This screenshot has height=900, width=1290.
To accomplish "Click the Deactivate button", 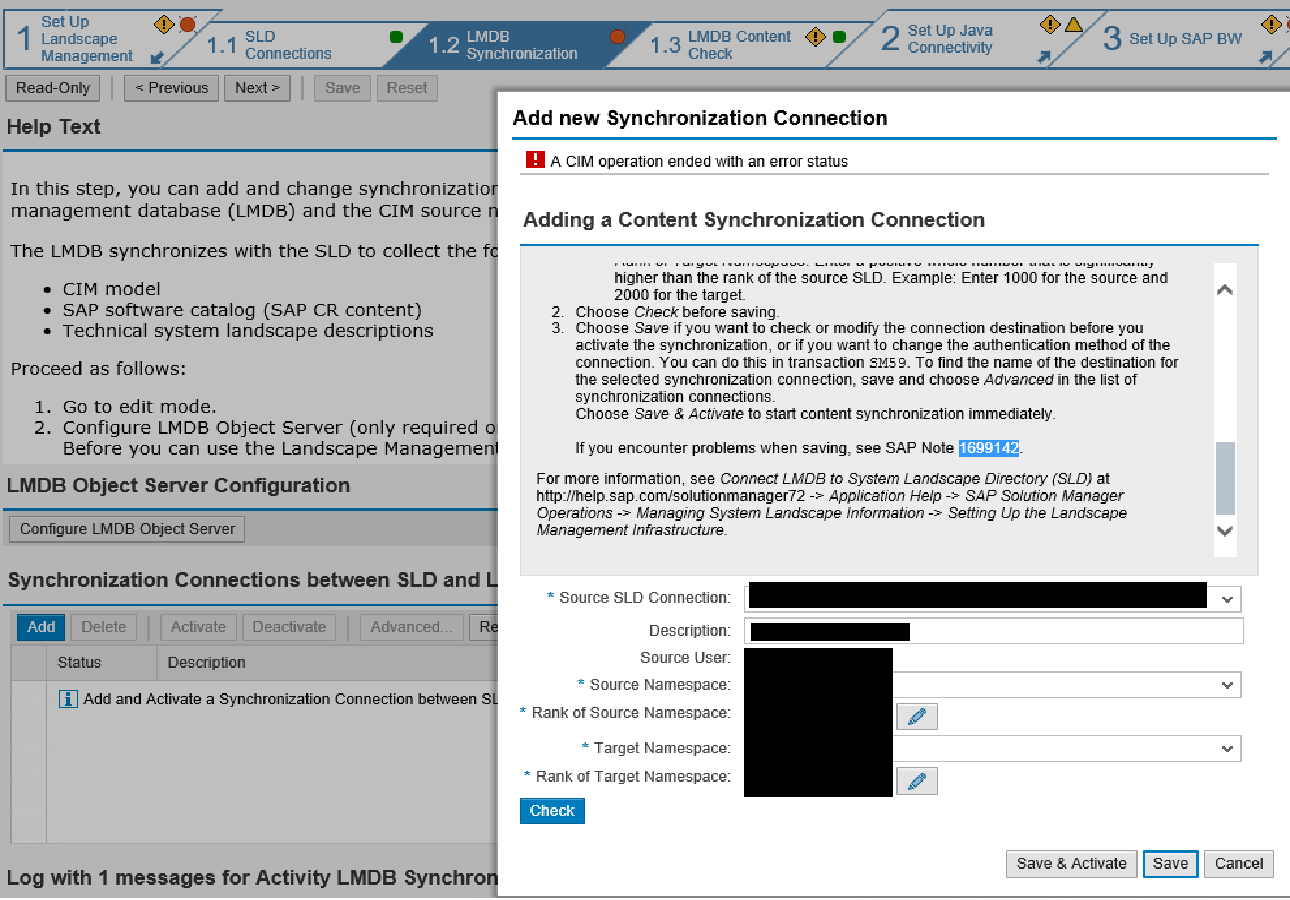I will (289, 627).
